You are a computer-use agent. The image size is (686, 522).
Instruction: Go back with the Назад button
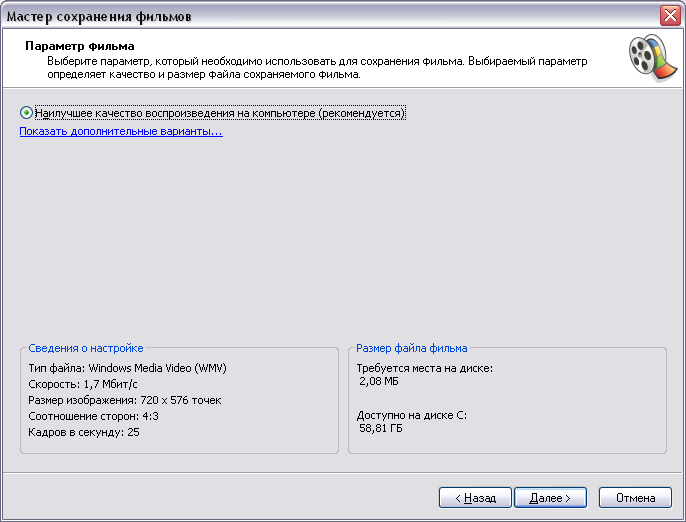pos(475,497)
